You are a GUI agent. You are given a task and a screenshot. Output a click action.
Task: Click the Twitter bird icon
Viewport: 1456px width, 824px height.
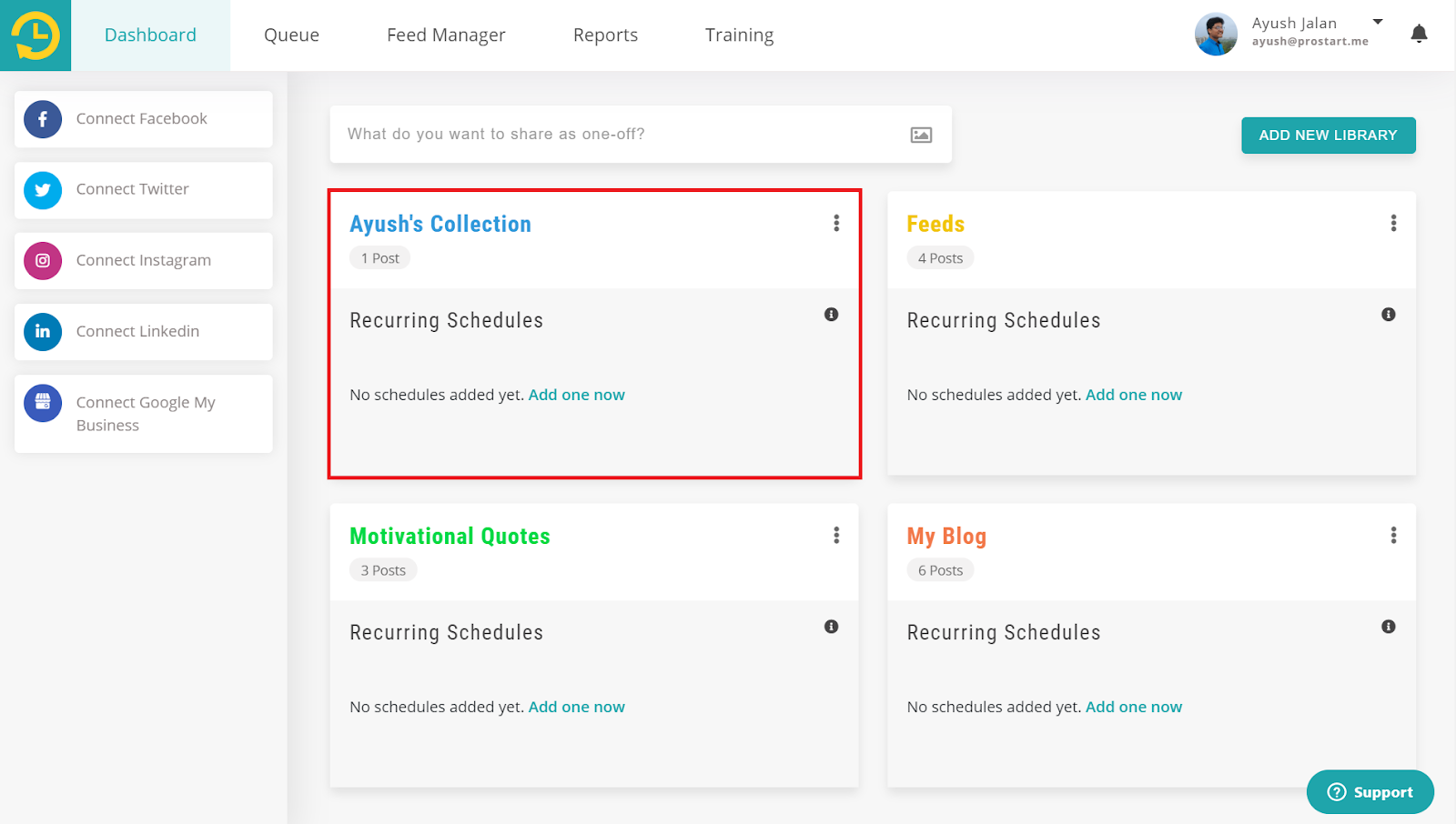pyautogui.click(x=43, y=190)
